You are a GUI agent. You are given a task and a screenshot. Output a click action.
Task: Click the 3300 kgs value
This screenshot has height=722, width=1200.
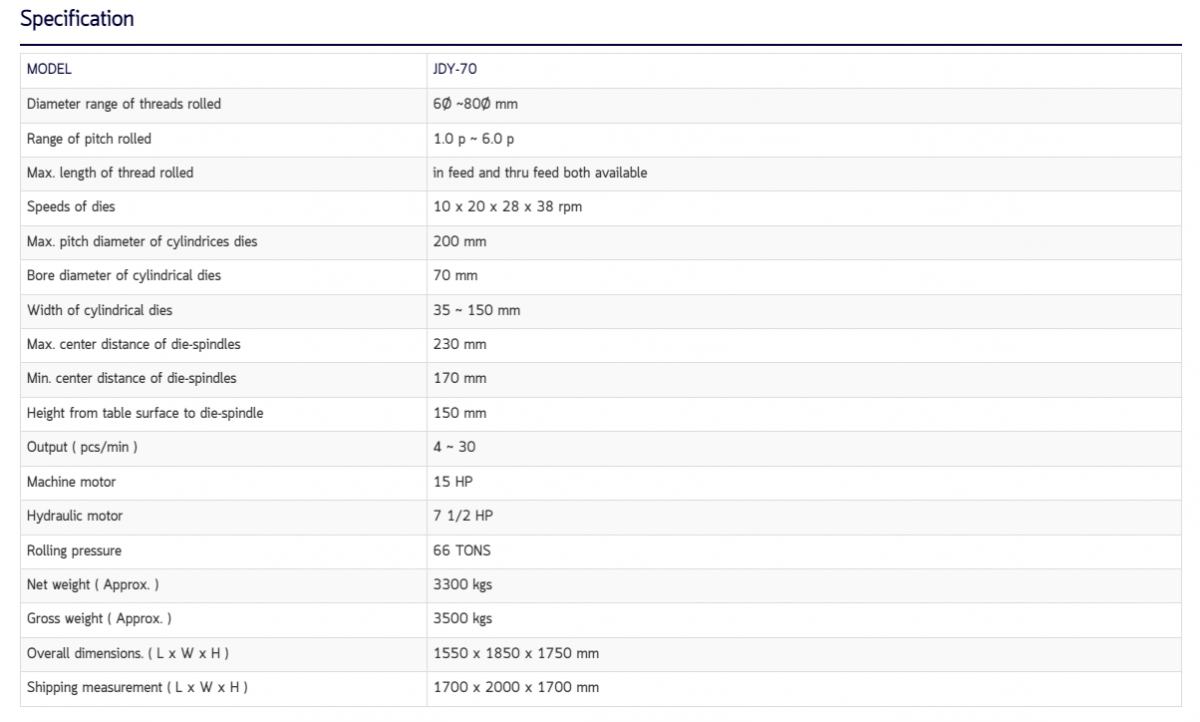pos(462,584)
